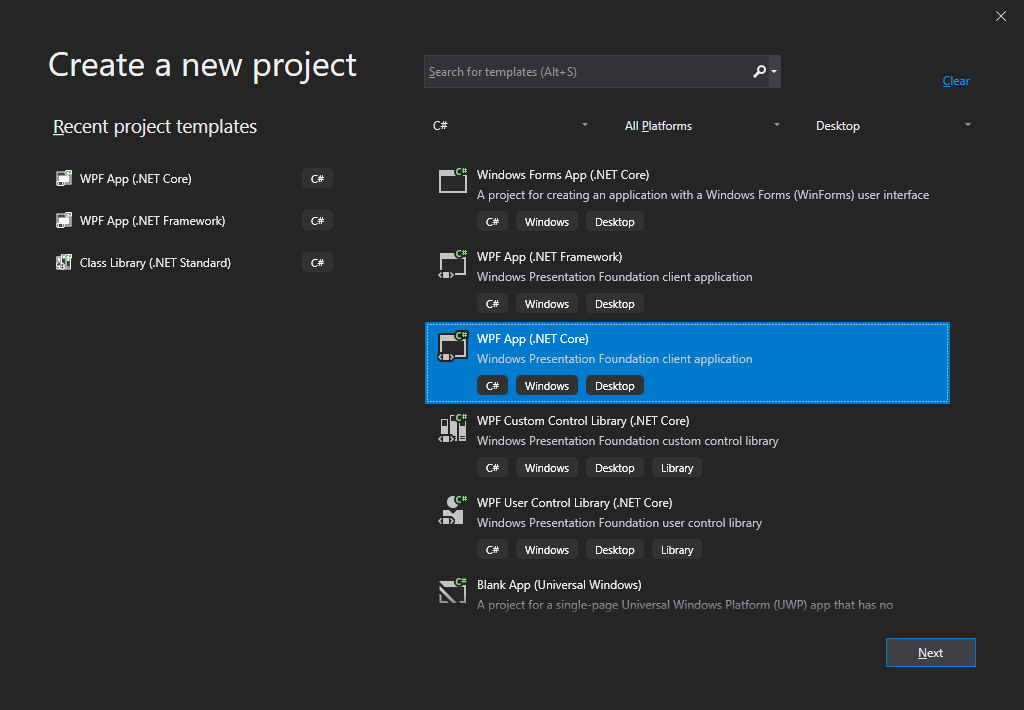Click the Clear filters link
Screen dimensions: 1024x710
coord(956,81)
